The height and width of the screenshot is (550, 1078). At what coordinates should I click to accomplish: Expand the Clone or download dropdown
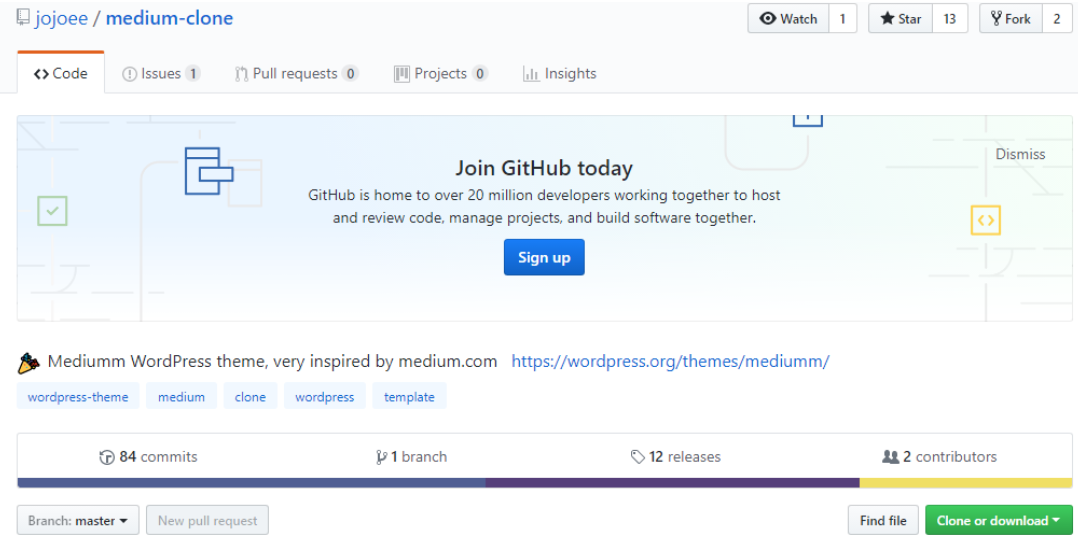click(998, 520)
